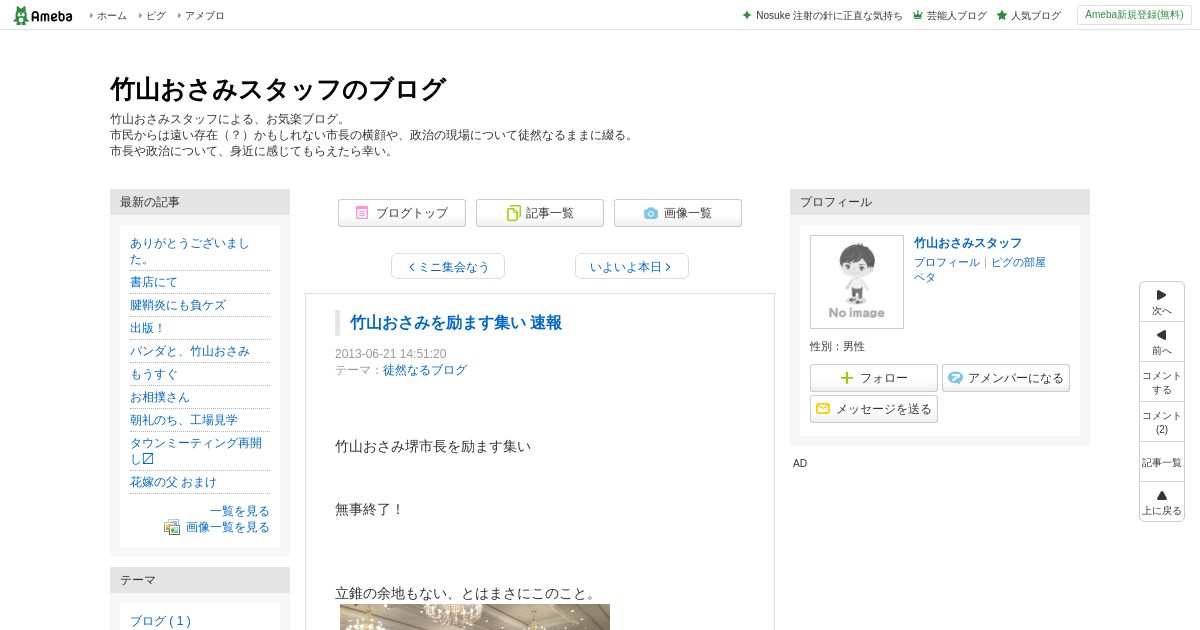Click 一覧を見る in recent posts

coord(240,511)
